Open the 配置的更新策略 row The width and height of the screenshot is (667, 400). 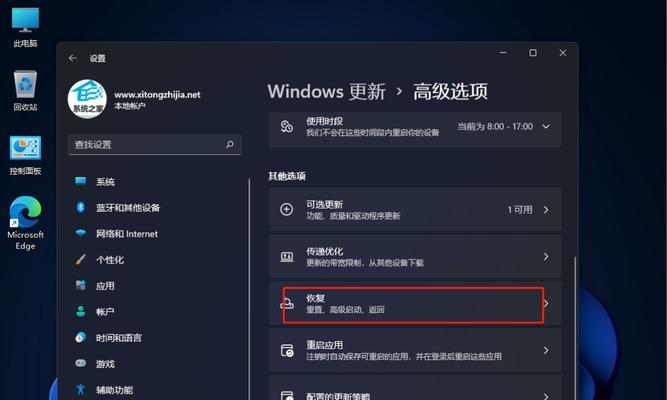[415, 388]
